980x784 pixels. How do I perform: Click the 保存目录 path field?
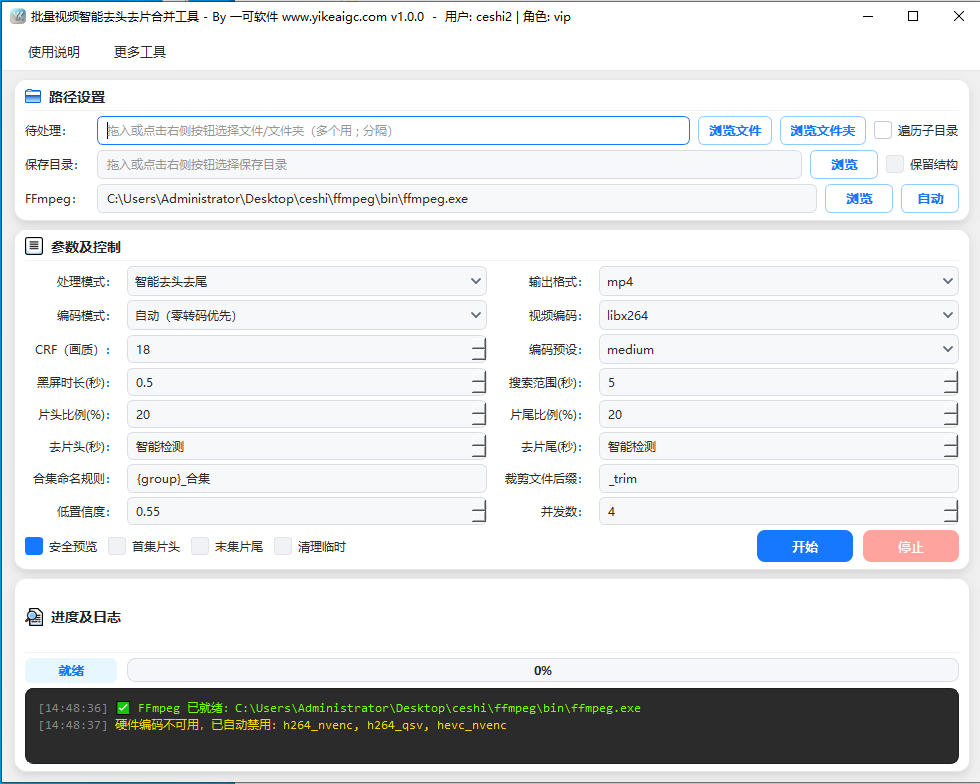tap(449, 164)
